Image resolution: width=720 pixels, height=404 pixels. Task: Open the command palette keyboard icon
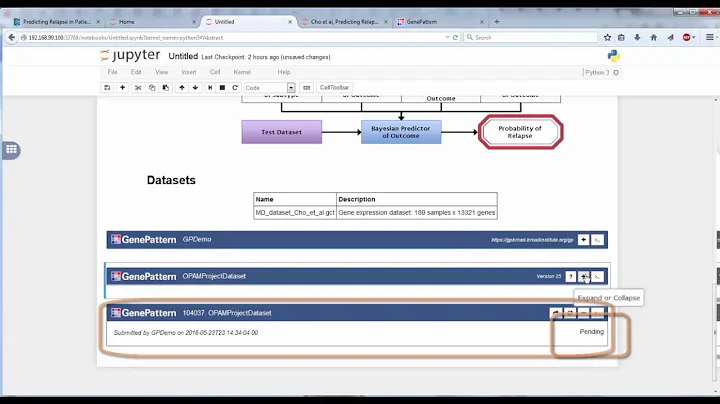tap(307, 88)
